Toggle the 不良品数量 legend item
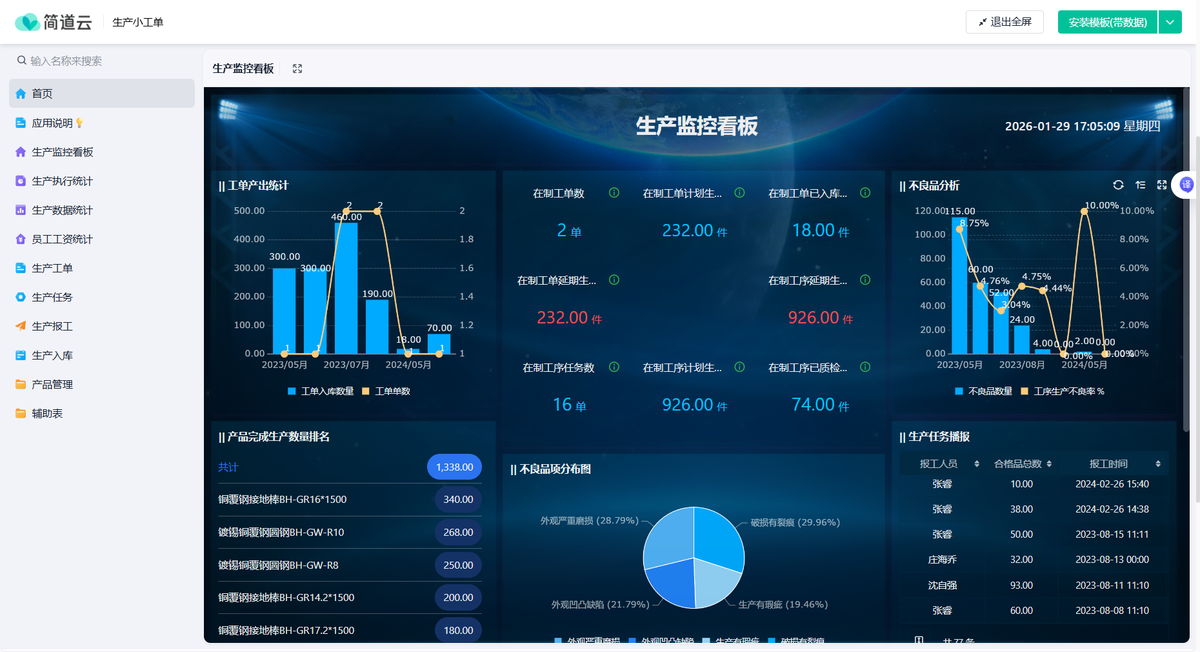 point(983,391)
